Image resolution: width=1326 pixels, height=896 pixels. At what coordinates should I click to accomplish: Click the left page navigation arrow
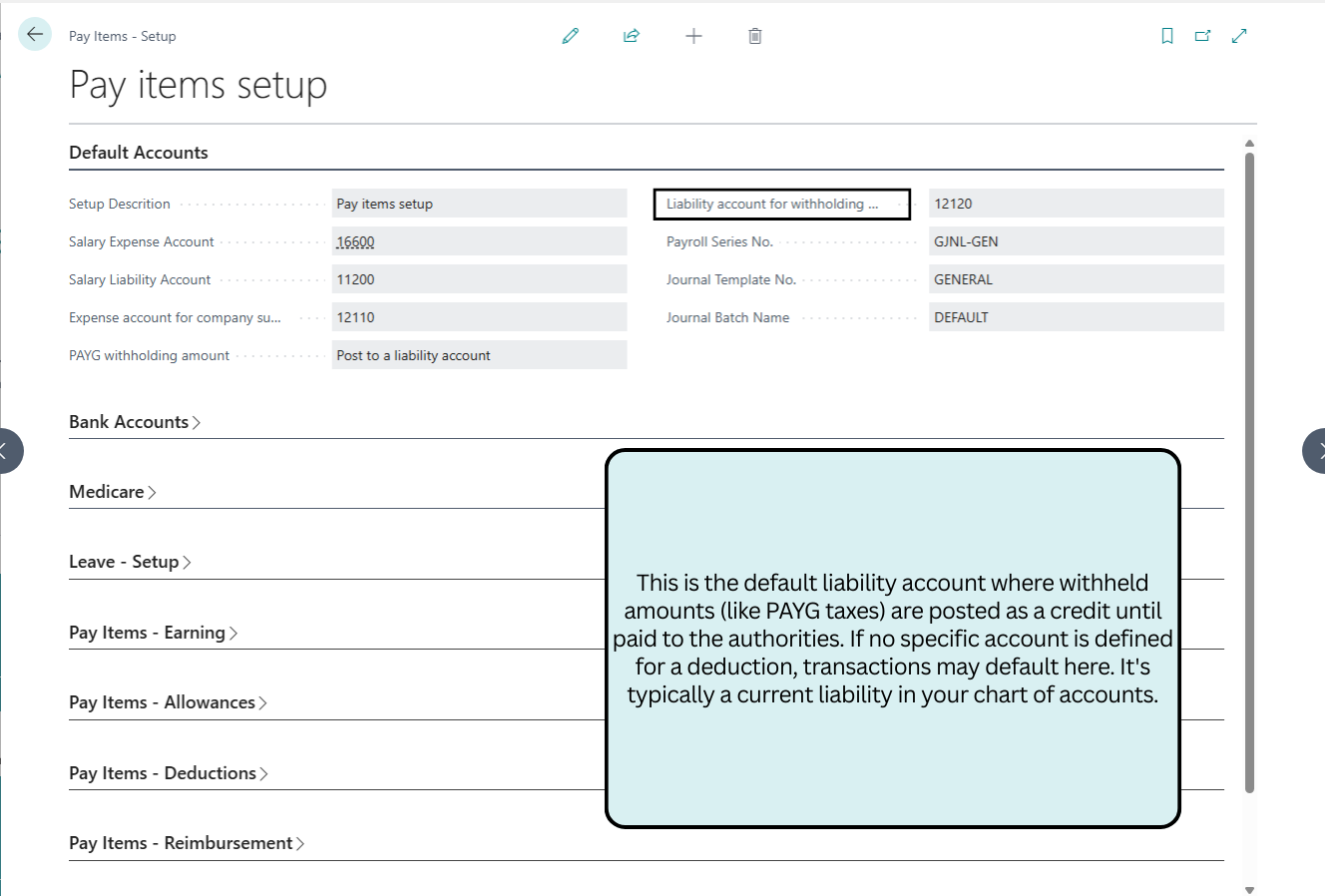pyautogui.click(x=8, y=451)
